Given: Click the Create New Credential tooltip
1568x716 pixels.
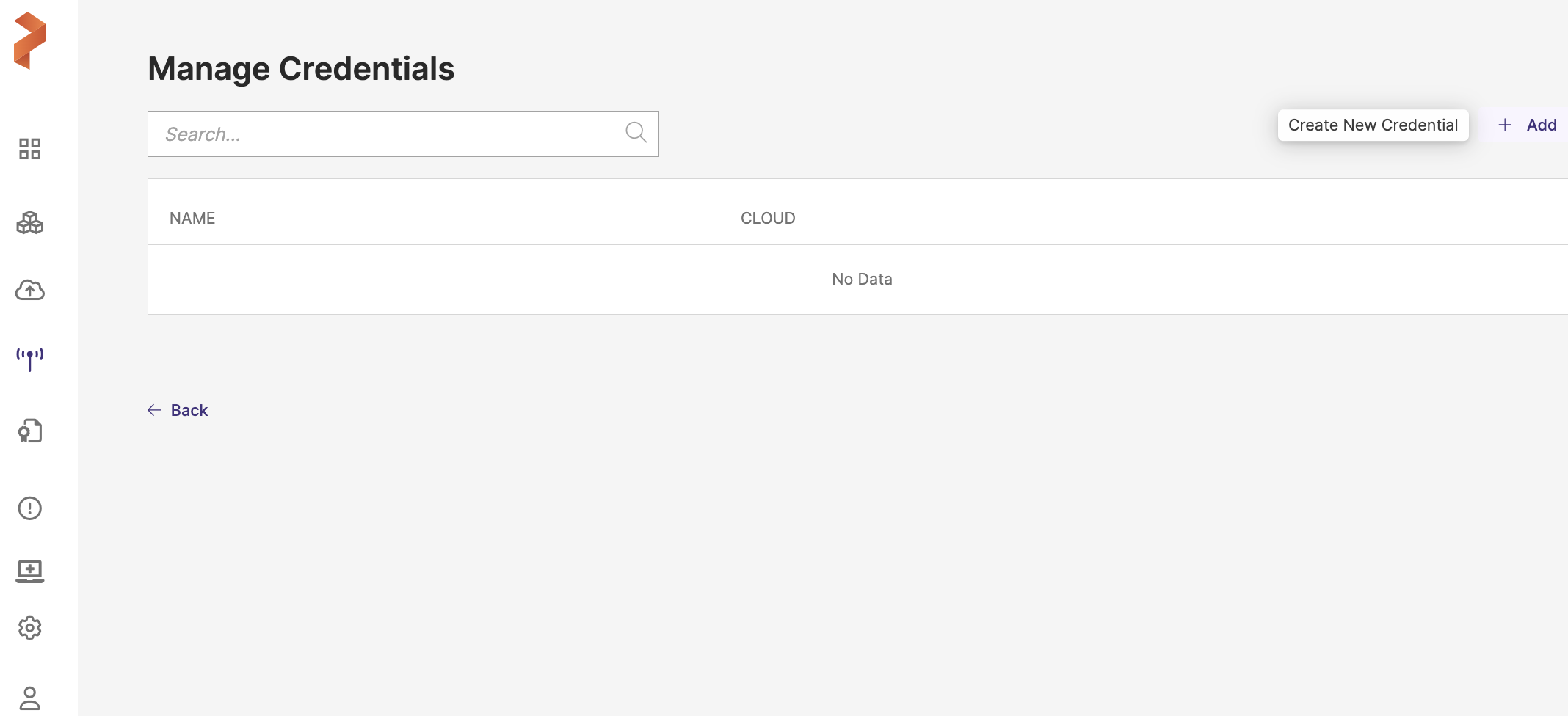Looking at the screenshot, I should click(1373, 125).
